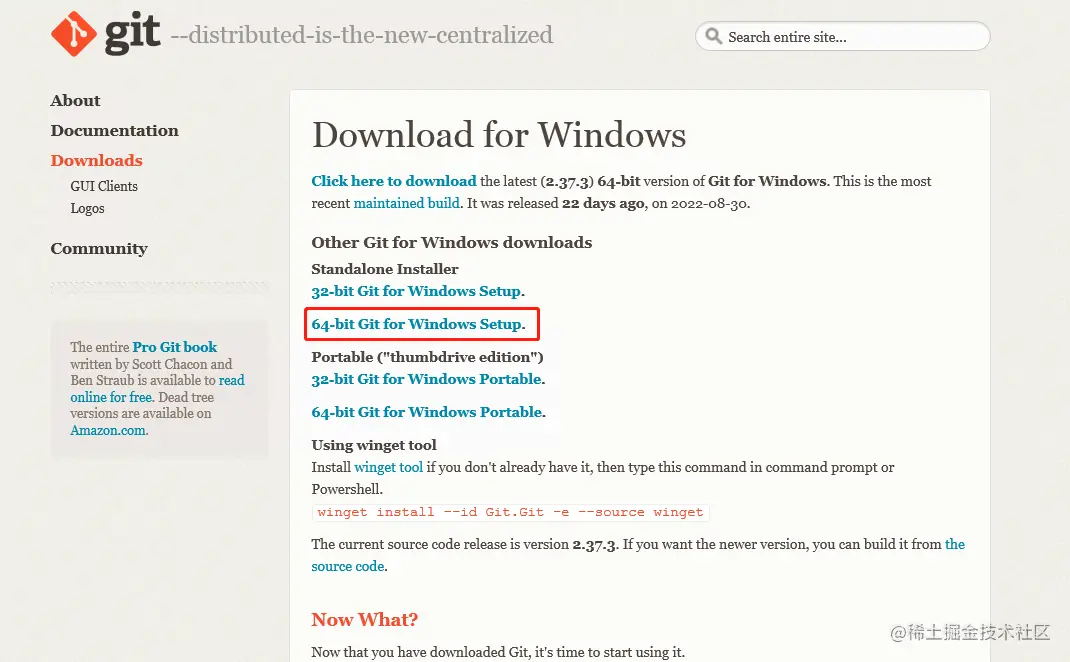The width and height of the screenshot is (1070, 662).
Task: Open the Community section
Action: point(99,248)
